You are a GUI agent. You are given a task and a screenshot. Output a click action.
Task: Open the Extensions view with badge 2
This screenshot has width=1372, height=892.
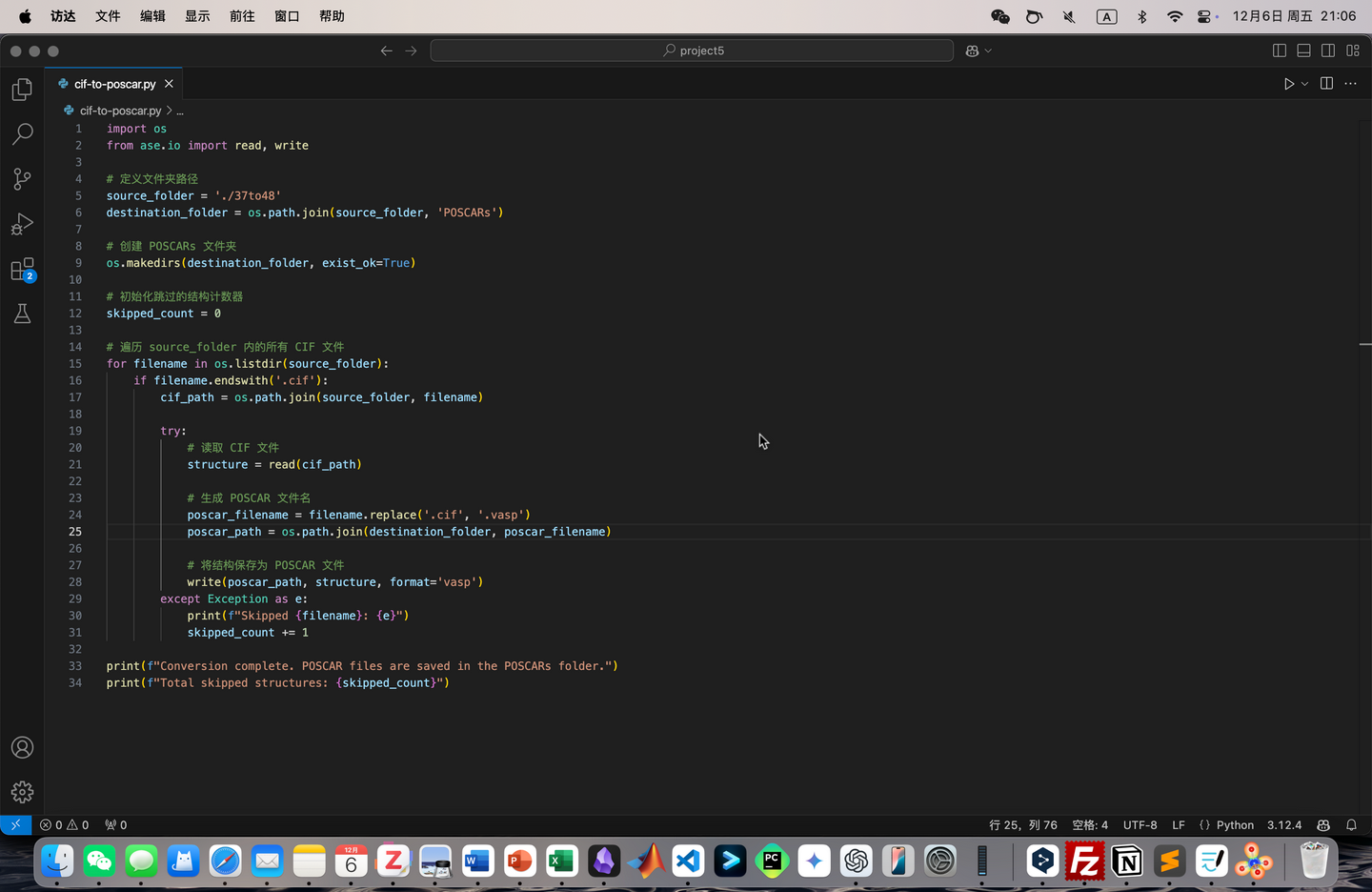(x=22, y=270)
